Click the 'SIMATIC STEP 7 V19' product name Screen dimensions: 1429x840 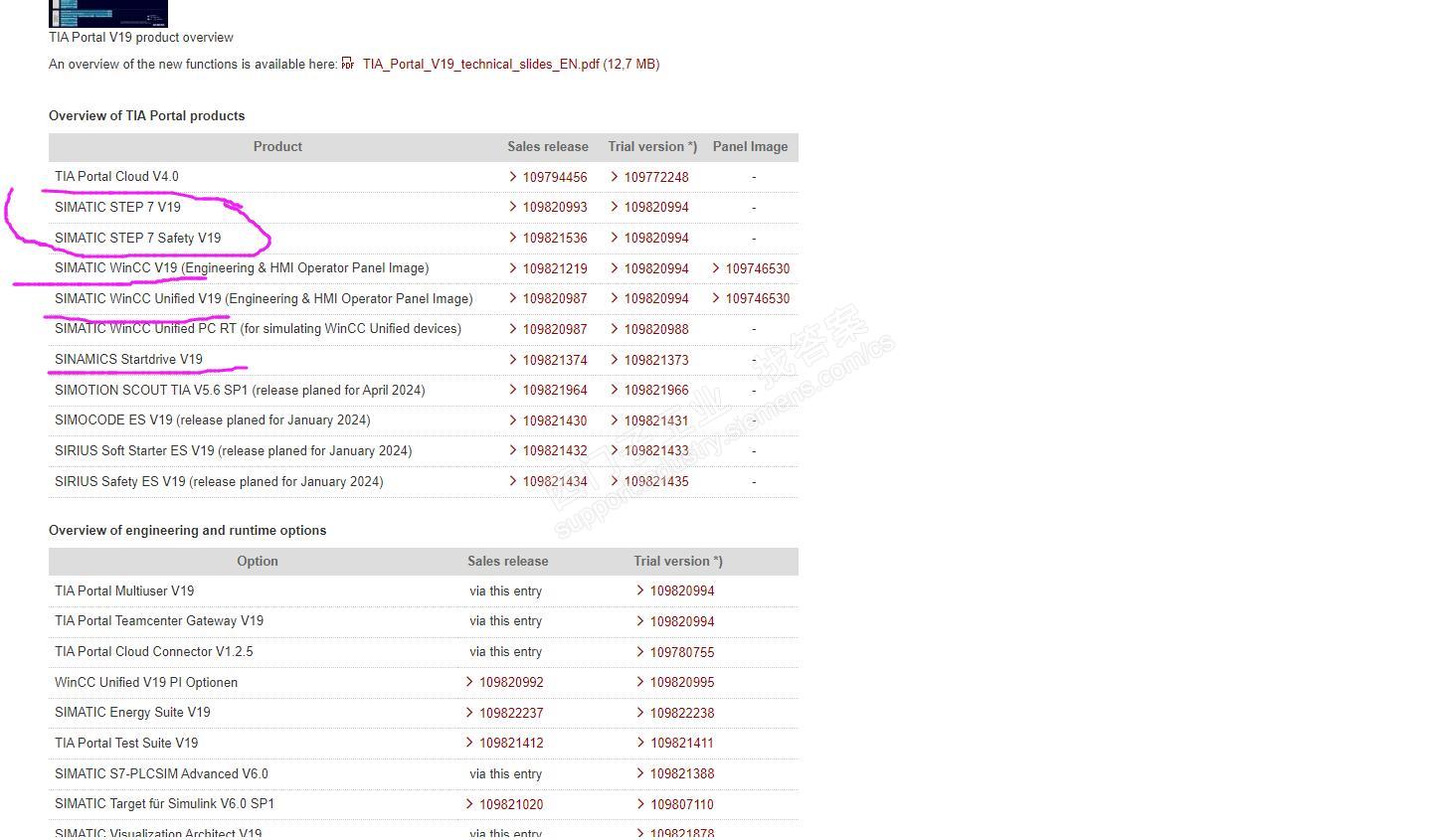(x=117, y=207)
